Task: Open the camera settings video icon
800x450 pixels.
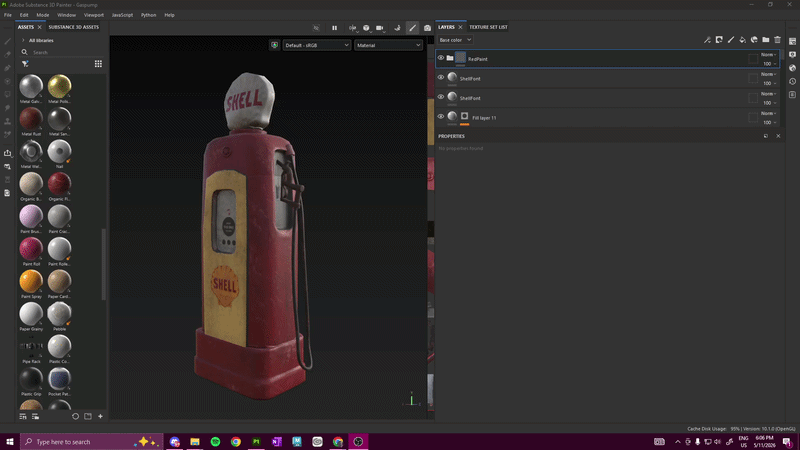Action: pos(380,28)
